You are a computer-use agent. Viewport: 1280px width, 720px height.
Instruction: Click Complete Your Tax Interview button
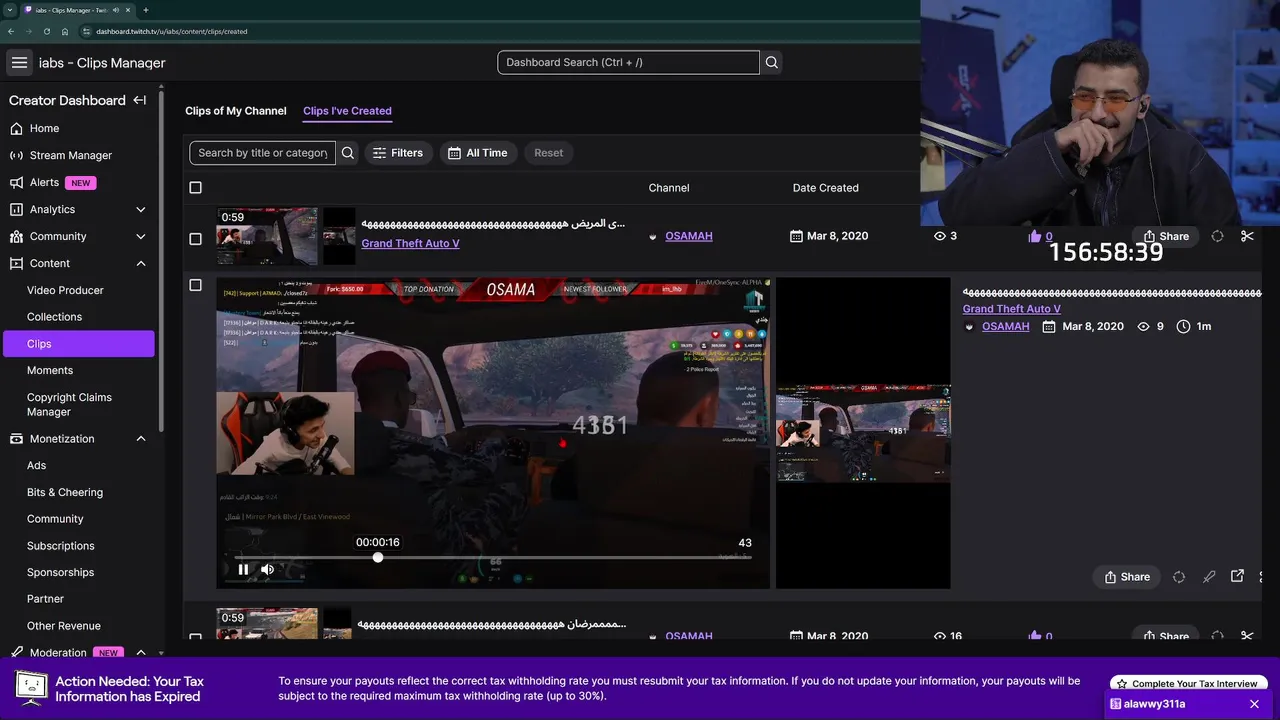coord(1188,684)
